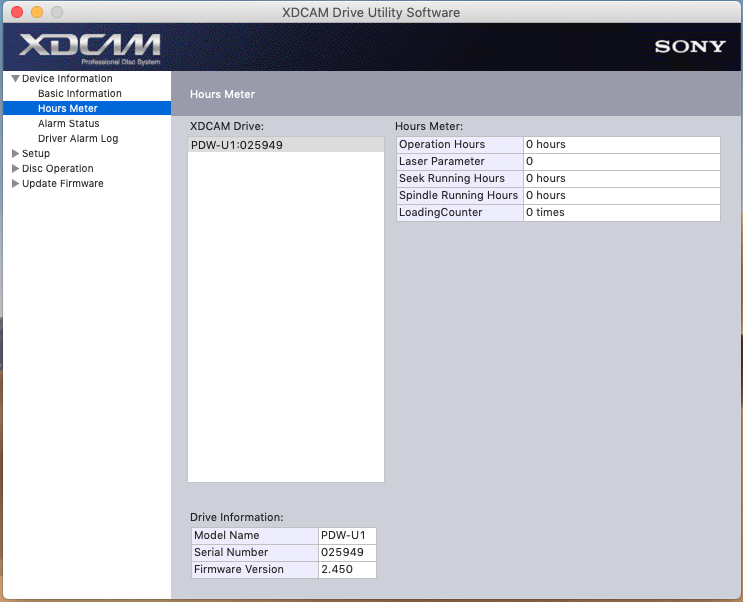The height and width of the screenshot is (602, 743).
Task: Click the SONY logo in banner
Action: (690, 46)
